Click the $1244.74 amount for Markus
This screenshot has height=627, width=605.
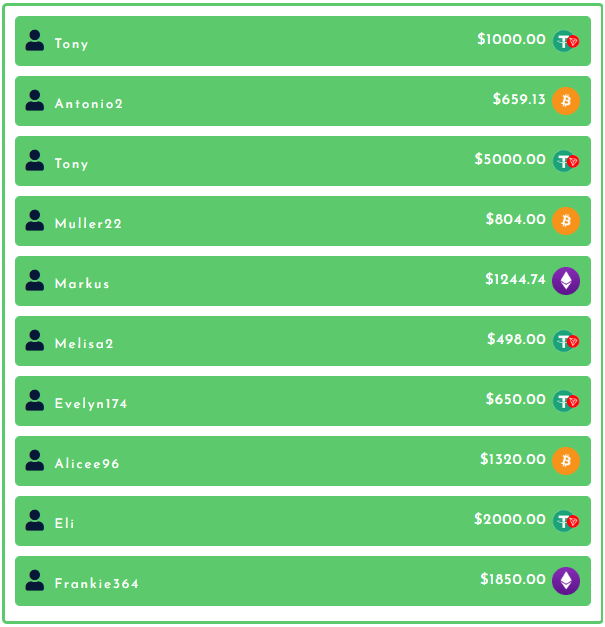click(x=515, y=280)
